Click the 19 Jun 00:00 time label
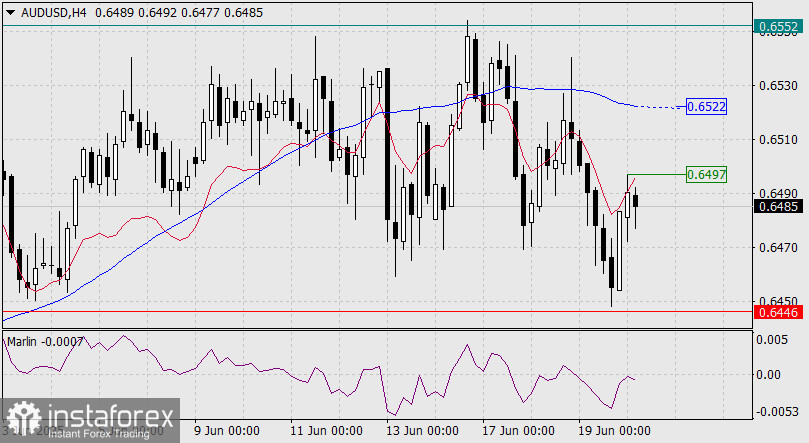 pyautogui.click(x=614, y=431)
